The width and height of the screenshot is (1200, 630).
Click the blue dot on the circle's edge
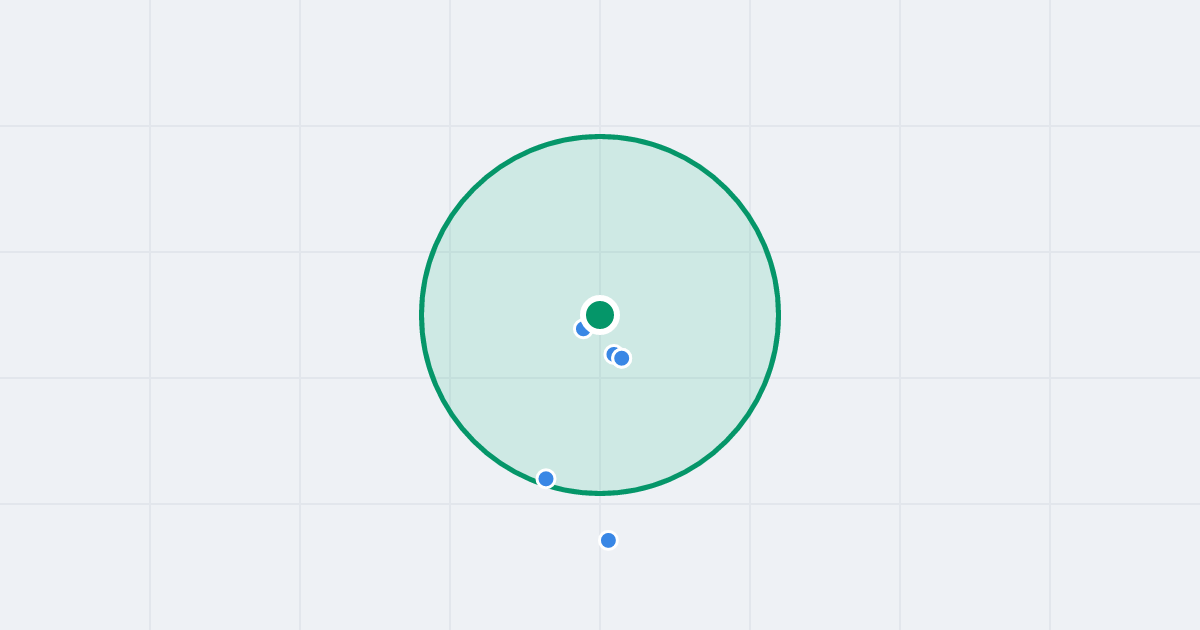(546, 479)
